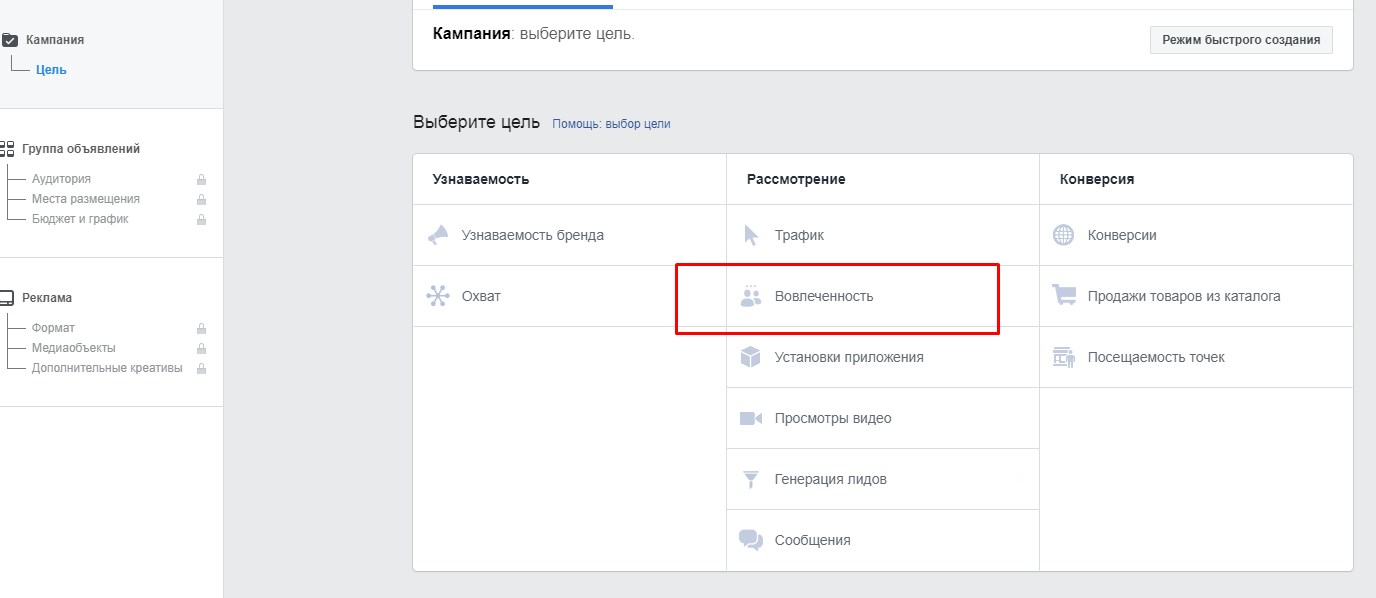Image resolution: width=1376 pixels, height=598 pixels.
Task: Open Аудитория in the ad set section
Action: point(61,179)
